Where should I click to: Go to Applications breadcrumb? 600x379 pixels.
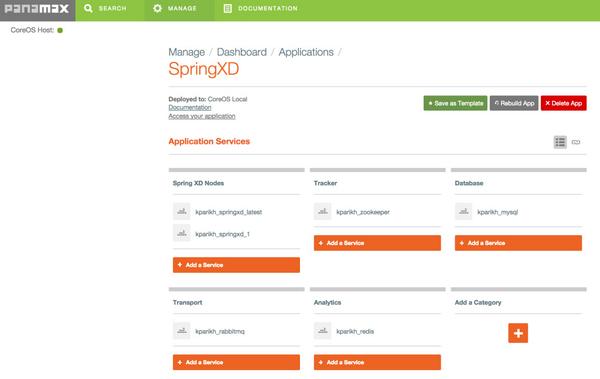point(306,52)
